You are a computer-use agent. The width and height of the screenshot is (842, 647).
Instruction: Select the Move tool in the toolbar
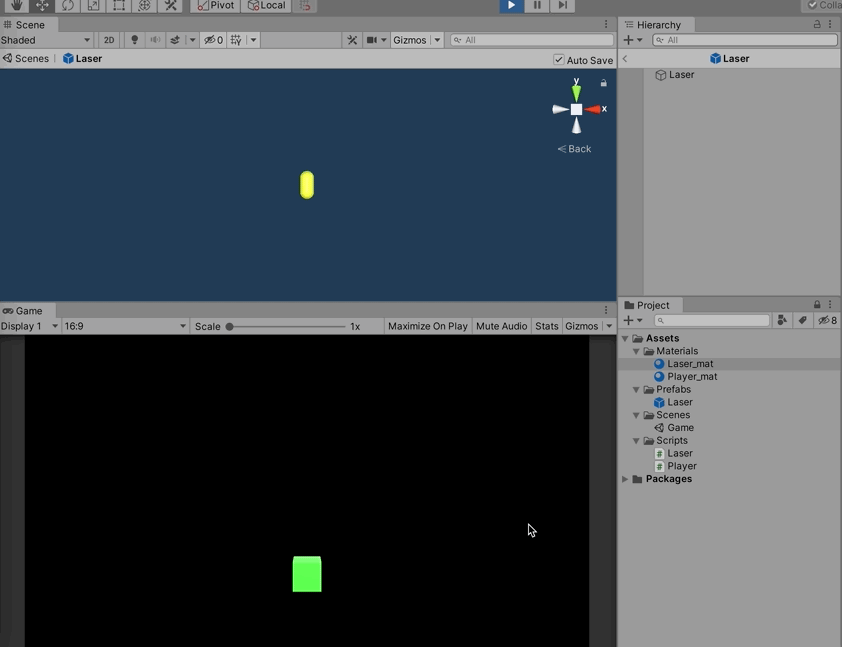[x=42, y=5]
